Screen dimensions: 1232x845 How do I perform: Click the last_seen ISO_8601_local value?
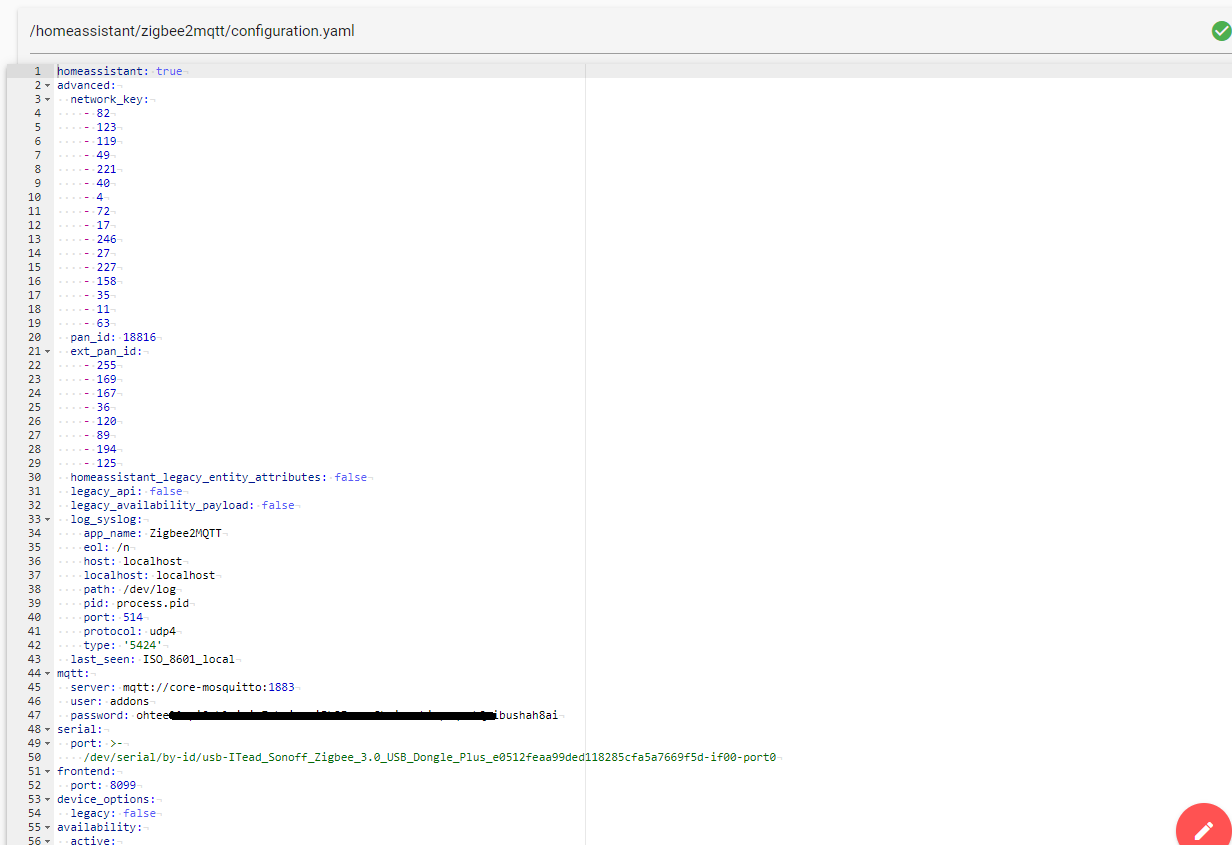[x=189, y=659]
